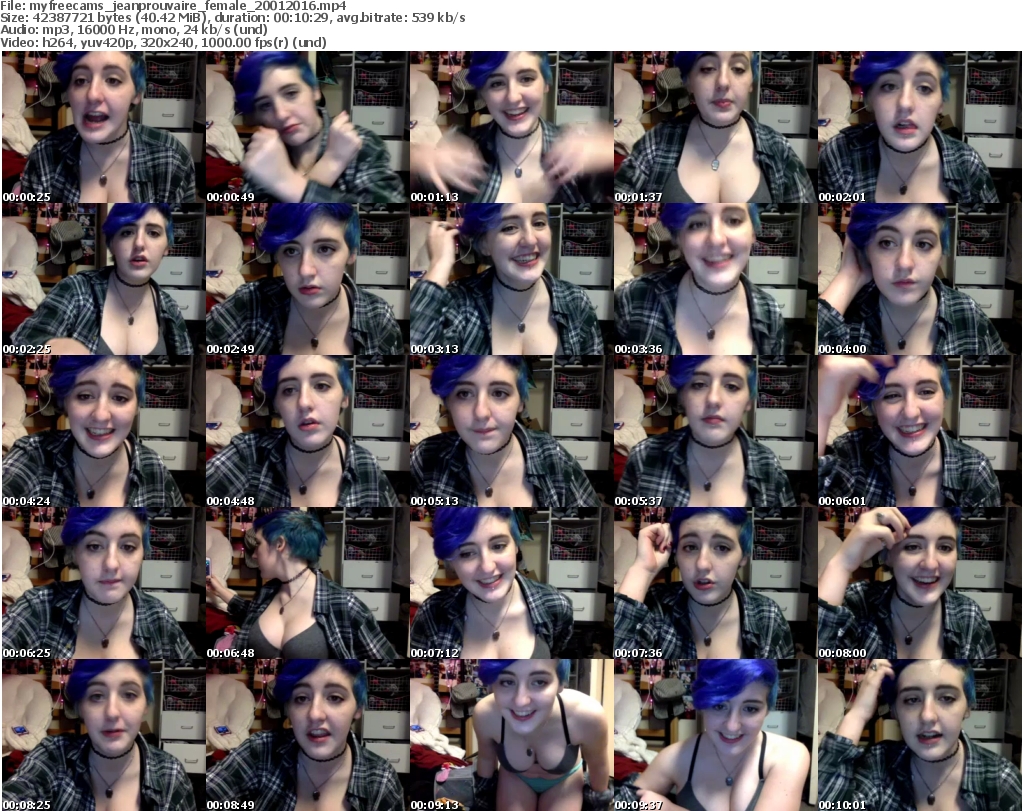The width and height of the screenshot is (1024, 811).
Task: Choose the frame stamped 00:04:00
Action: [x=919, y=279]
